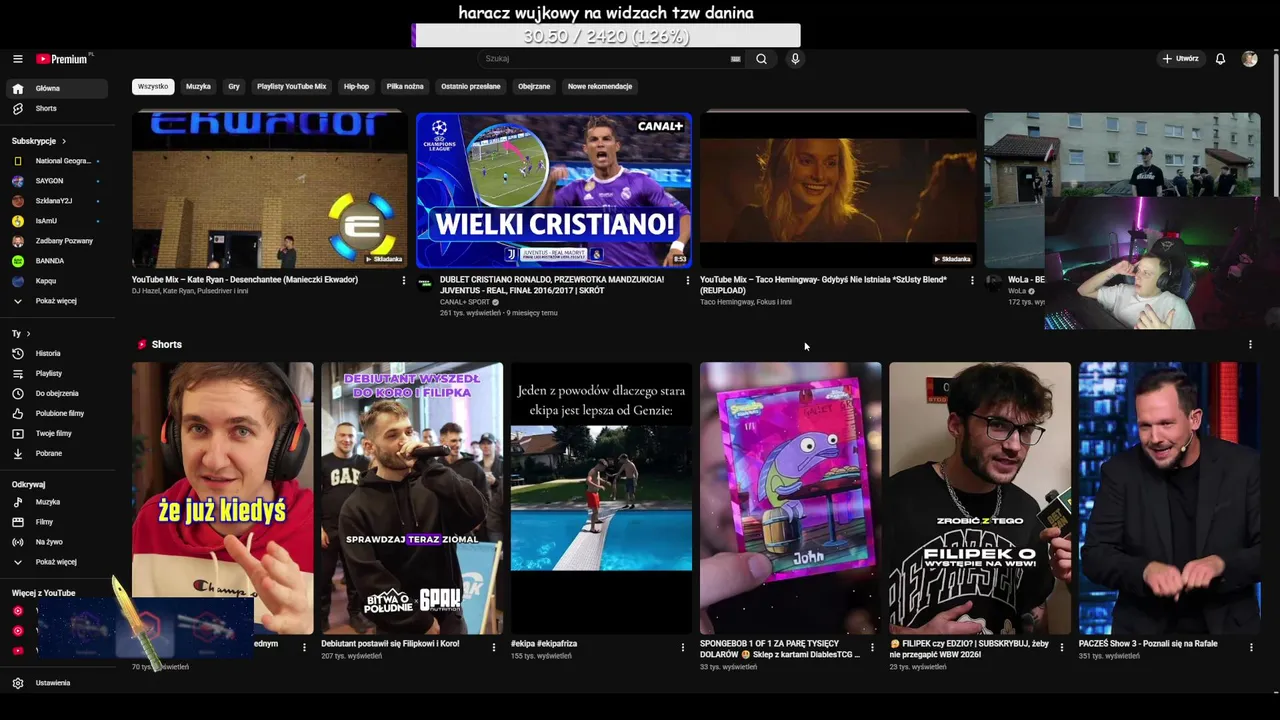Select the Muzyka filter chip
Screen dimensions: 1280x720
(x=198, y=86)
